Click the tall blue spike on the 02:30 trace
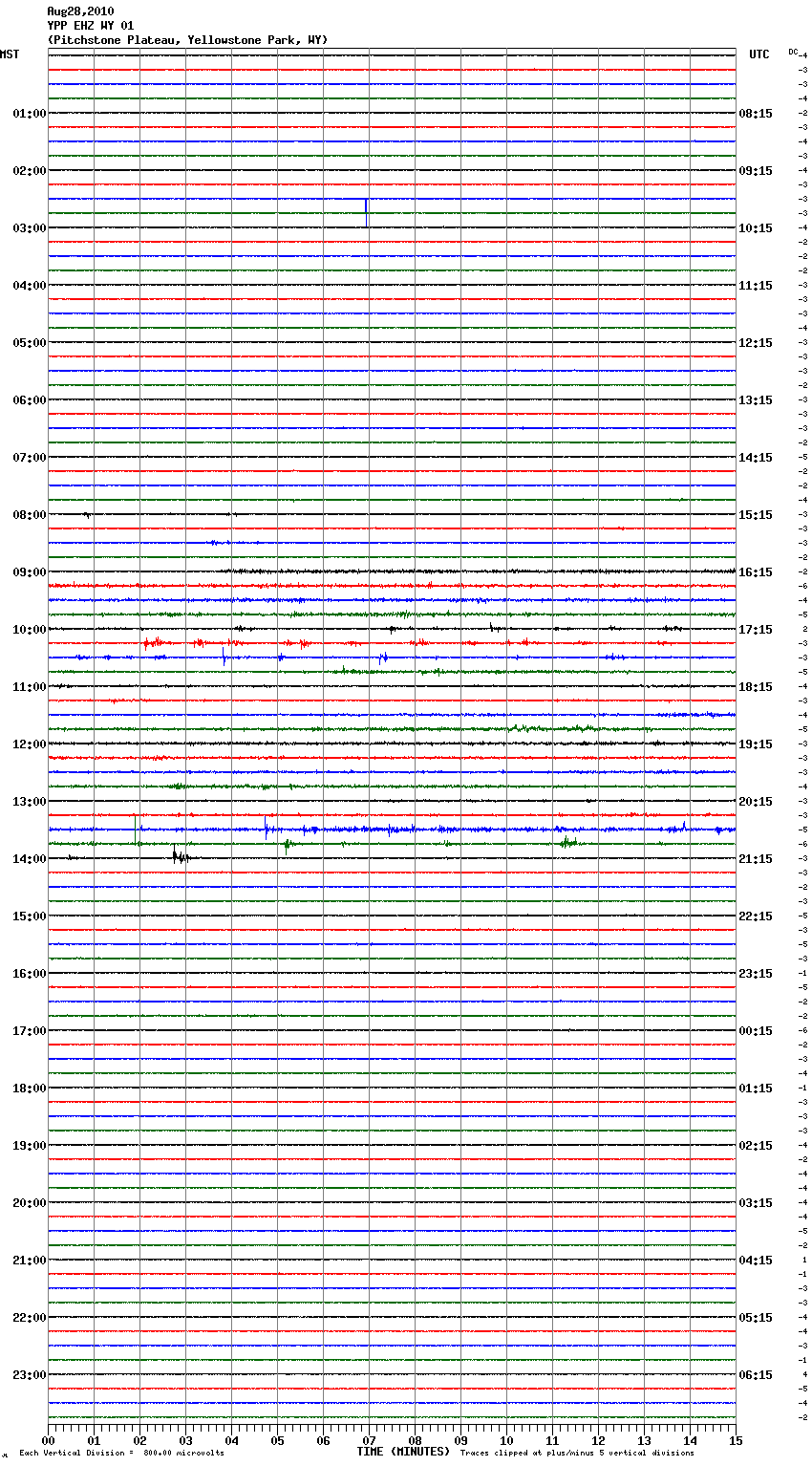This screenshot has height=1466, width=812. coord(366,212)
